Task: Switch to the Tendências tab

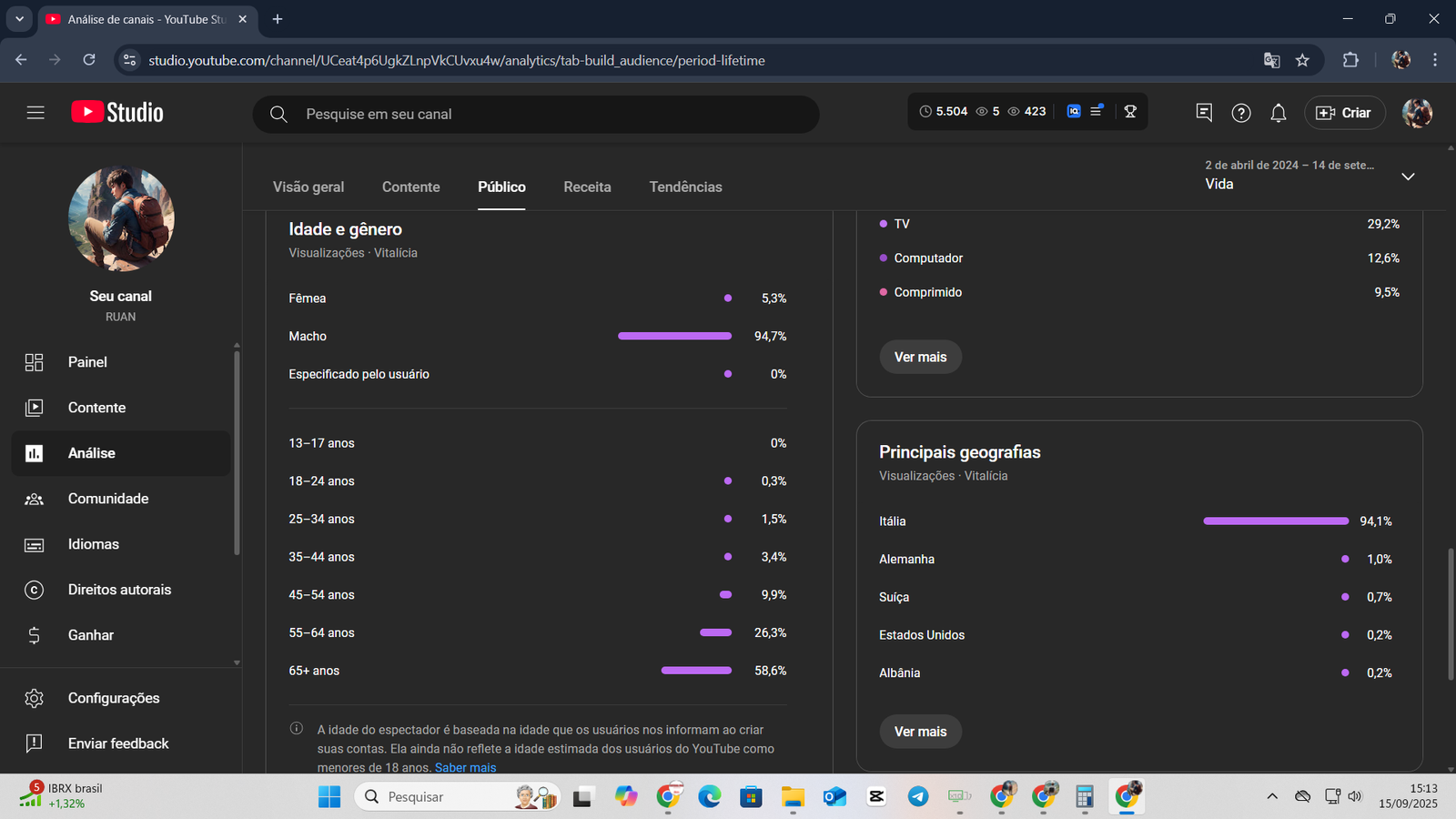Action: pyautogui.click(x=685, y=187)
